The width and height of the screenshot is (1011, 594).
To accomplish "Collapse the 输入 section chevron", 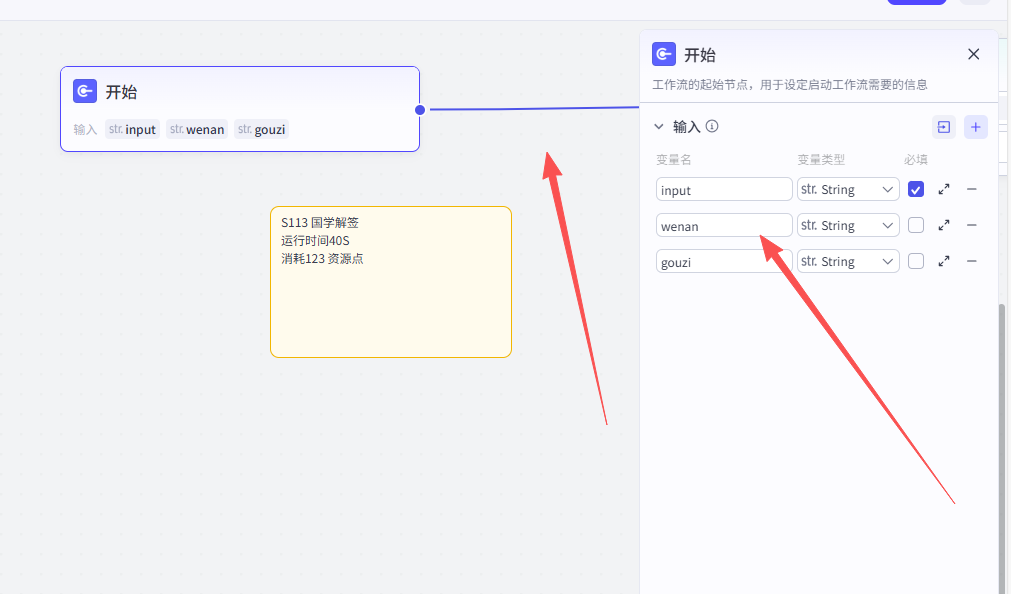I will [658, 127].
